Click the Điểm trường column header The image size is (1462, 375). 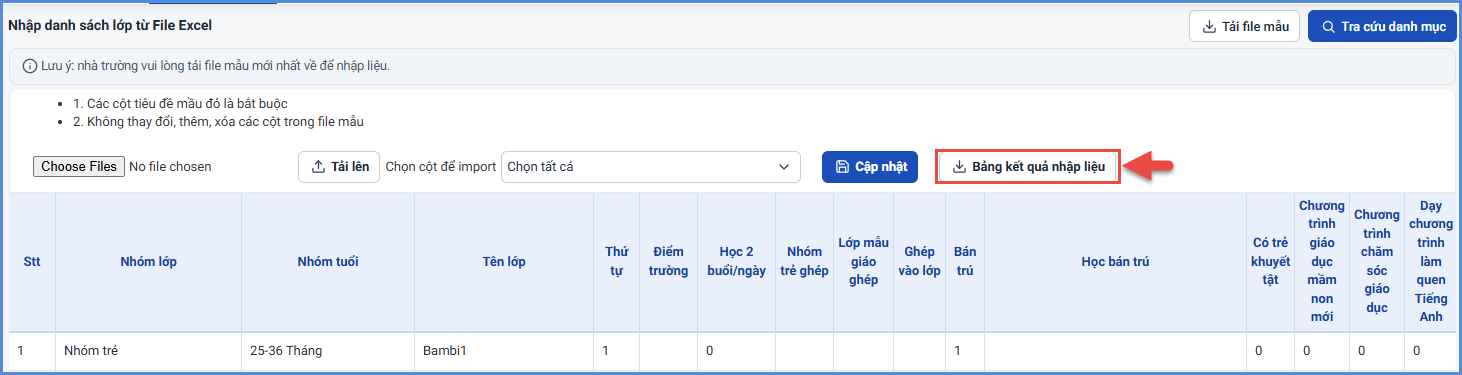tap(668, 262)
